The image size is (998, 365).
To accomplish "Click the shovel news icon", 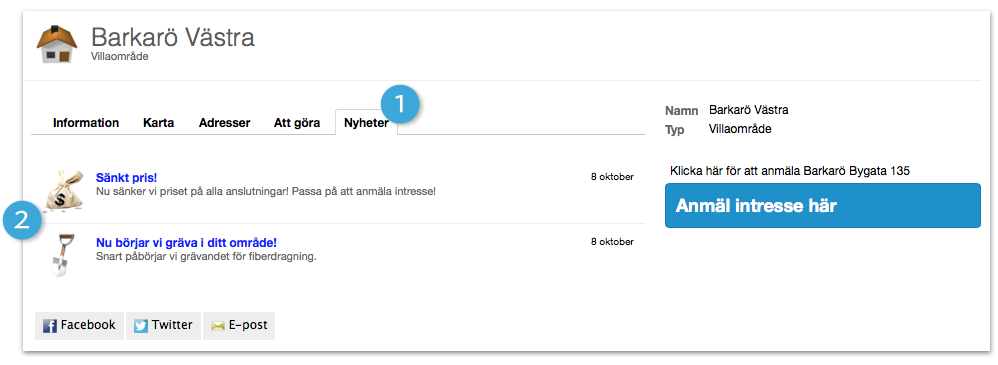I will click(62, 255).
